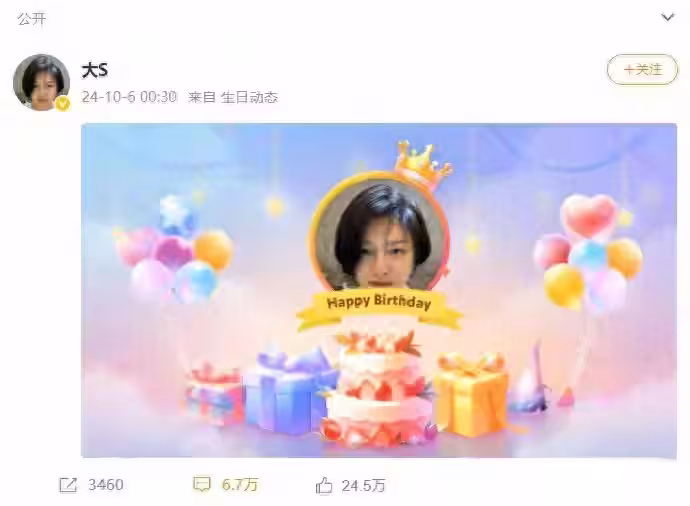Like the post with thumbs-up icon
The width and height of the screenshot is (690, 506).
(324, 485)
